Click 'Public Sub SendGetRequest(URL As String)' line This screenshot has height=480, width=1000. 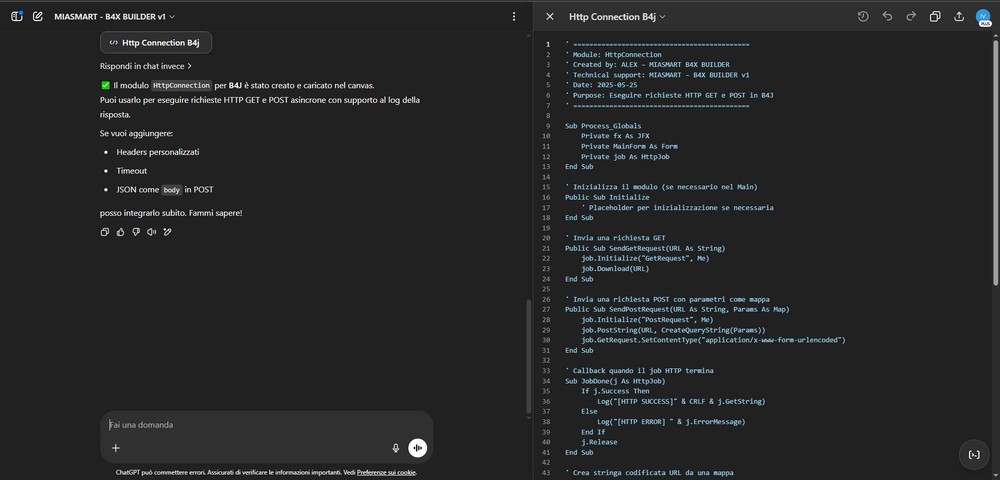[645, 249]
